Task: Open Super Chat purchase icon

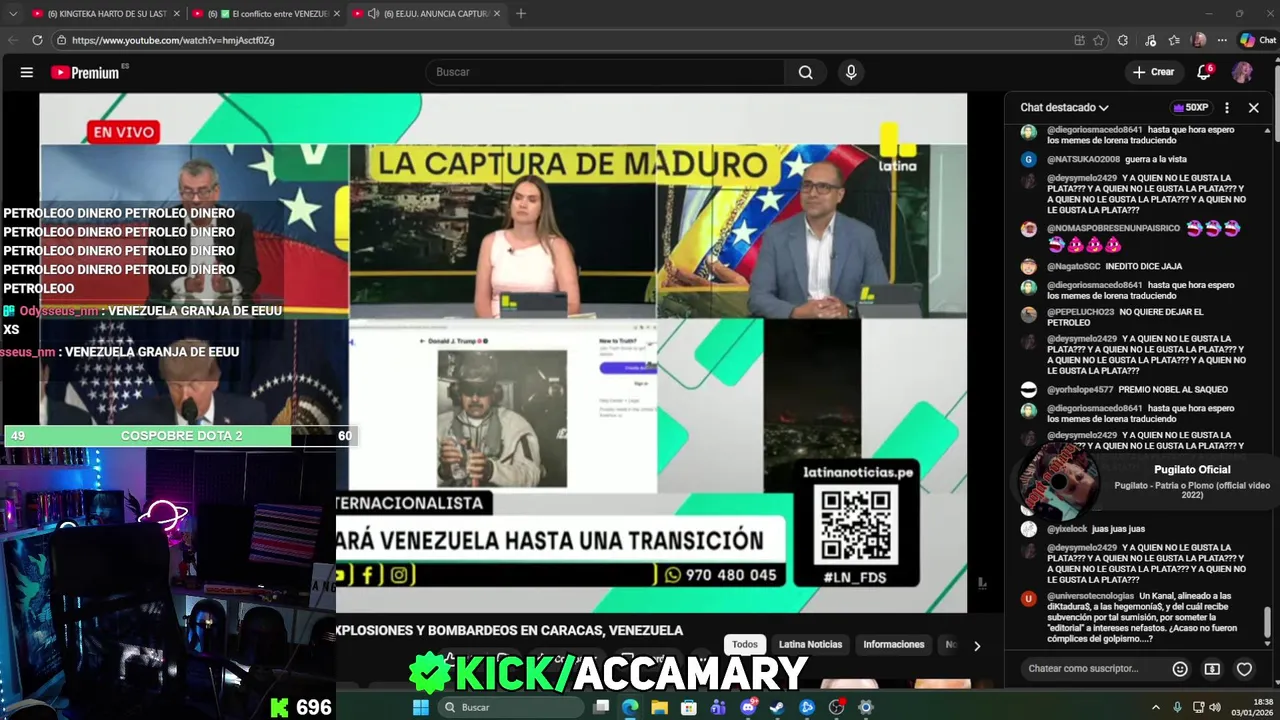Action: tap(1212, 669)
